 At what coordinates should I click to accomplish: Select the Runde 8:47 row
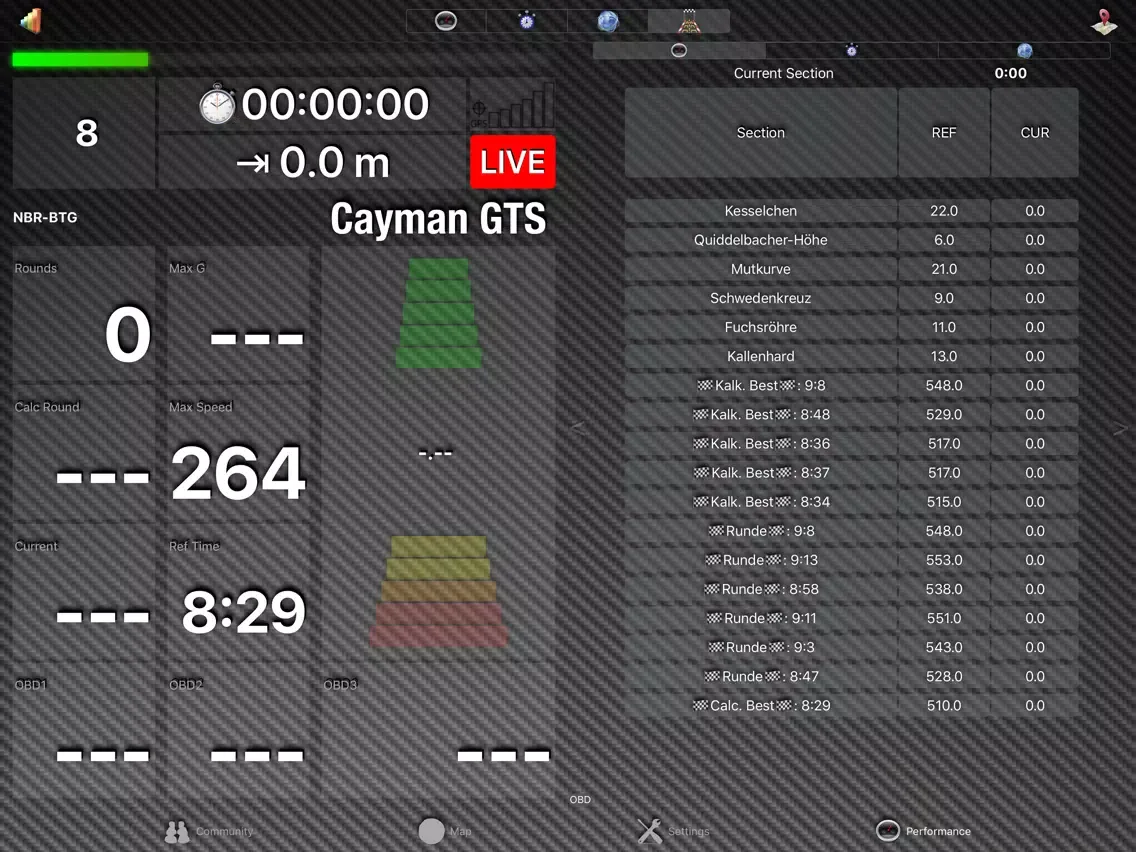click(x=851, y=676)
